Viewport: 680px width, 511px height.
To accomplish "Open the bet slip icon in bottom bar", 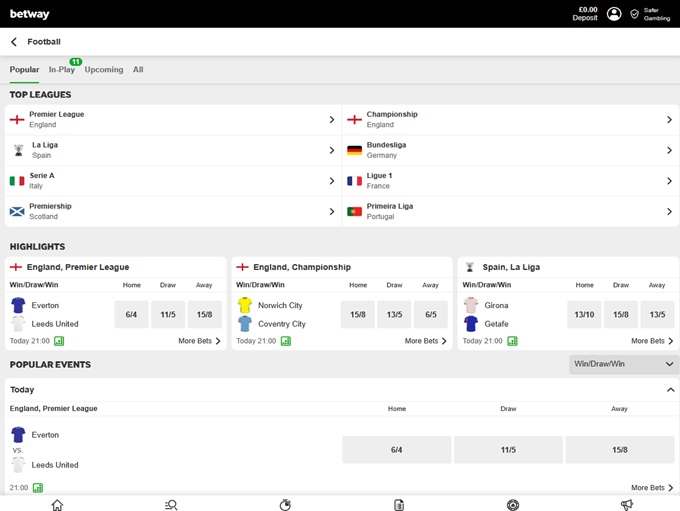I will tap(399, 505).
